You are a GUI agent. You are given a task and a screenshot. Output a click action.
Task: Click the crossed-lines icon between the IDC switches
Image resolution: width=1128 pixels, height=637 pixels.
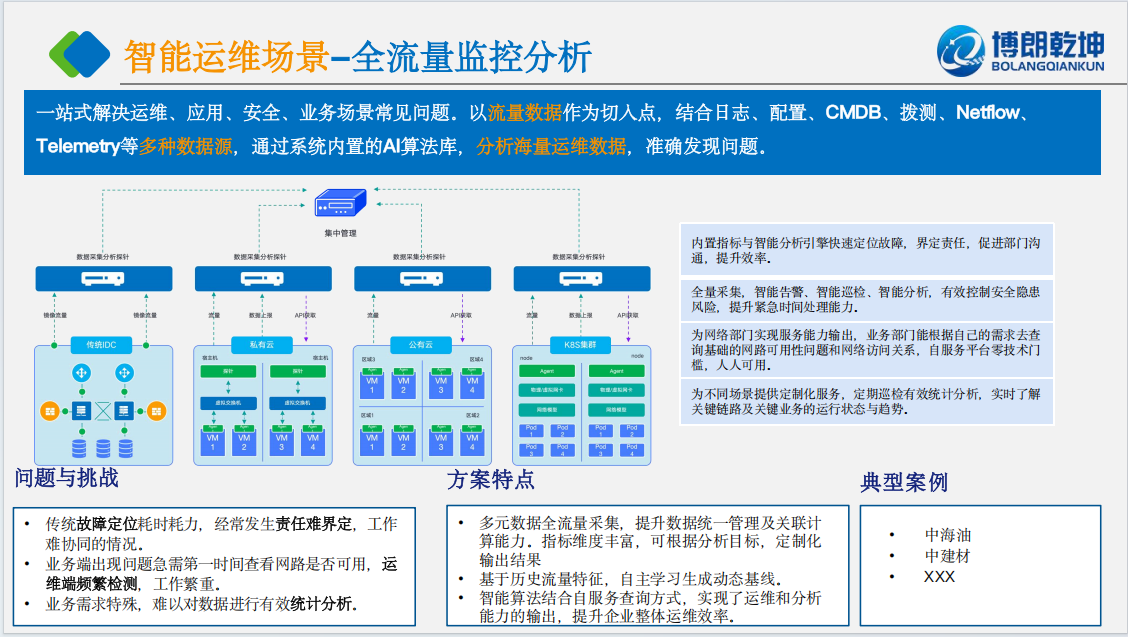101,410
